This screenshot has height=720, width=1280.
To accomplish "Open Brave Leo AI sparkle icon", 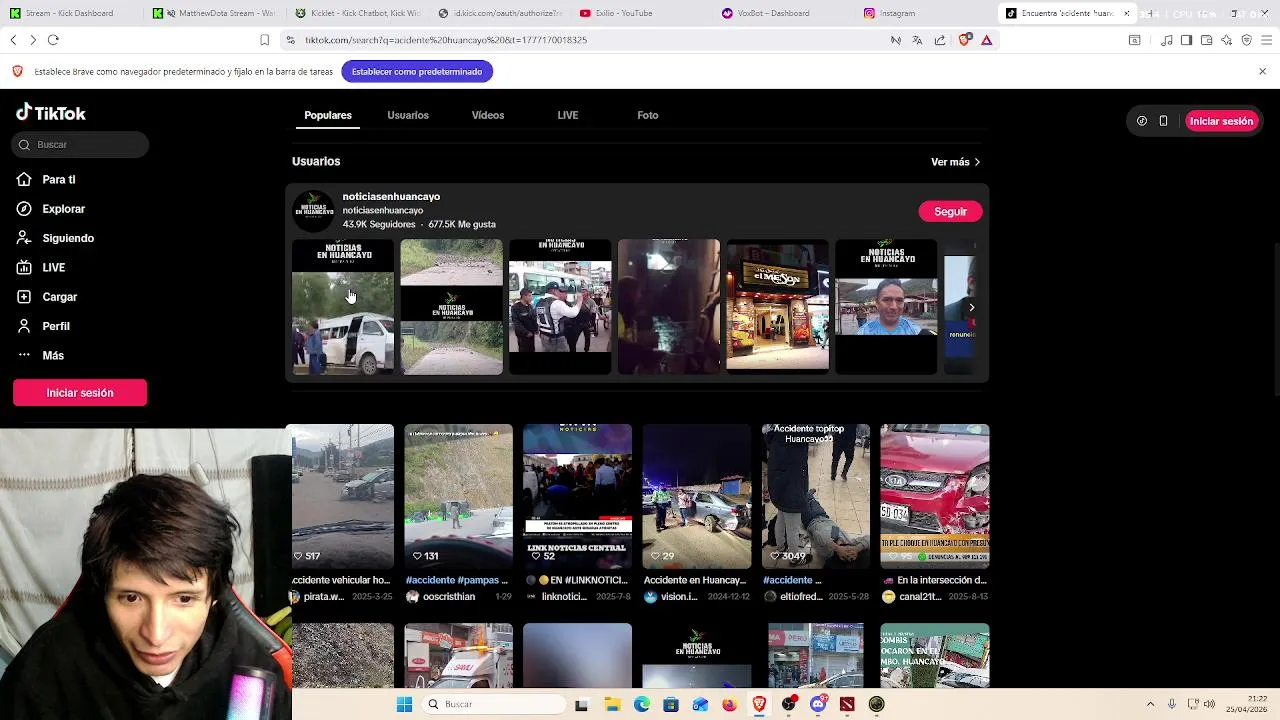I will [x=1226, y=40].
